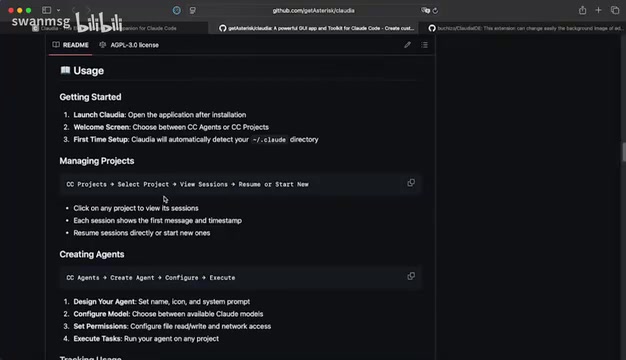Edit the README with the pencil icon
This screenshot has width=626, height=360.
point(407,45)
